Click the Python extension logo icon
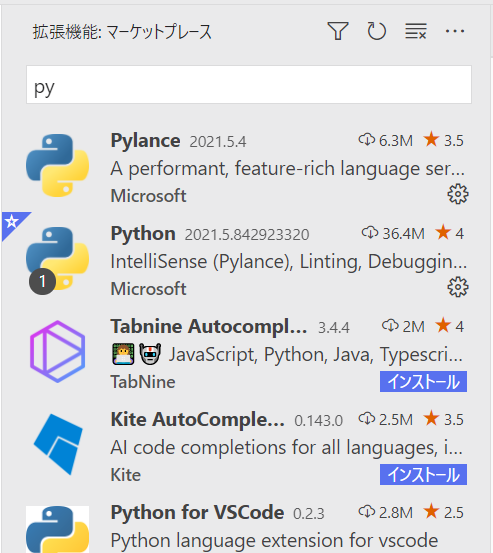 pyautogui.click(x=57, y=258)
